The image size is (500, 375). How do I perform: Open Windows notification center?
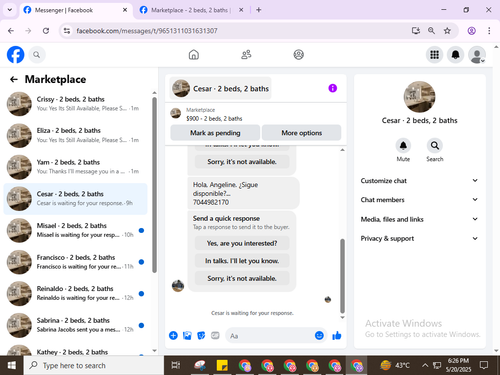[x=484, y=365]
